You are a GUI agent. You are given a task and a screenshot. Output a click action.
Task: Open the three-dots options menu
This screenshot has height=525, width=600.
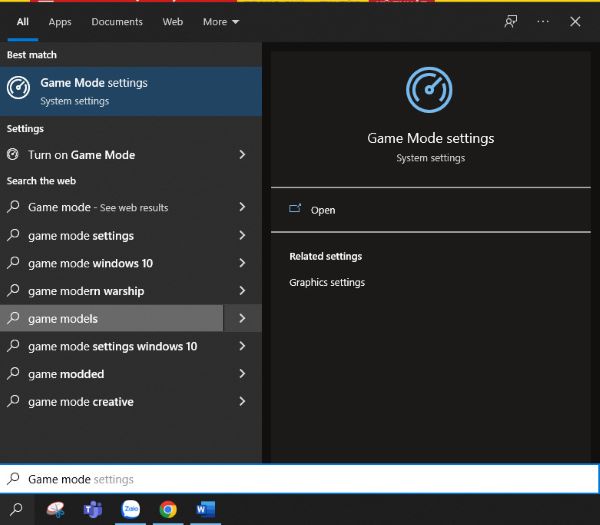coord(543,21)
